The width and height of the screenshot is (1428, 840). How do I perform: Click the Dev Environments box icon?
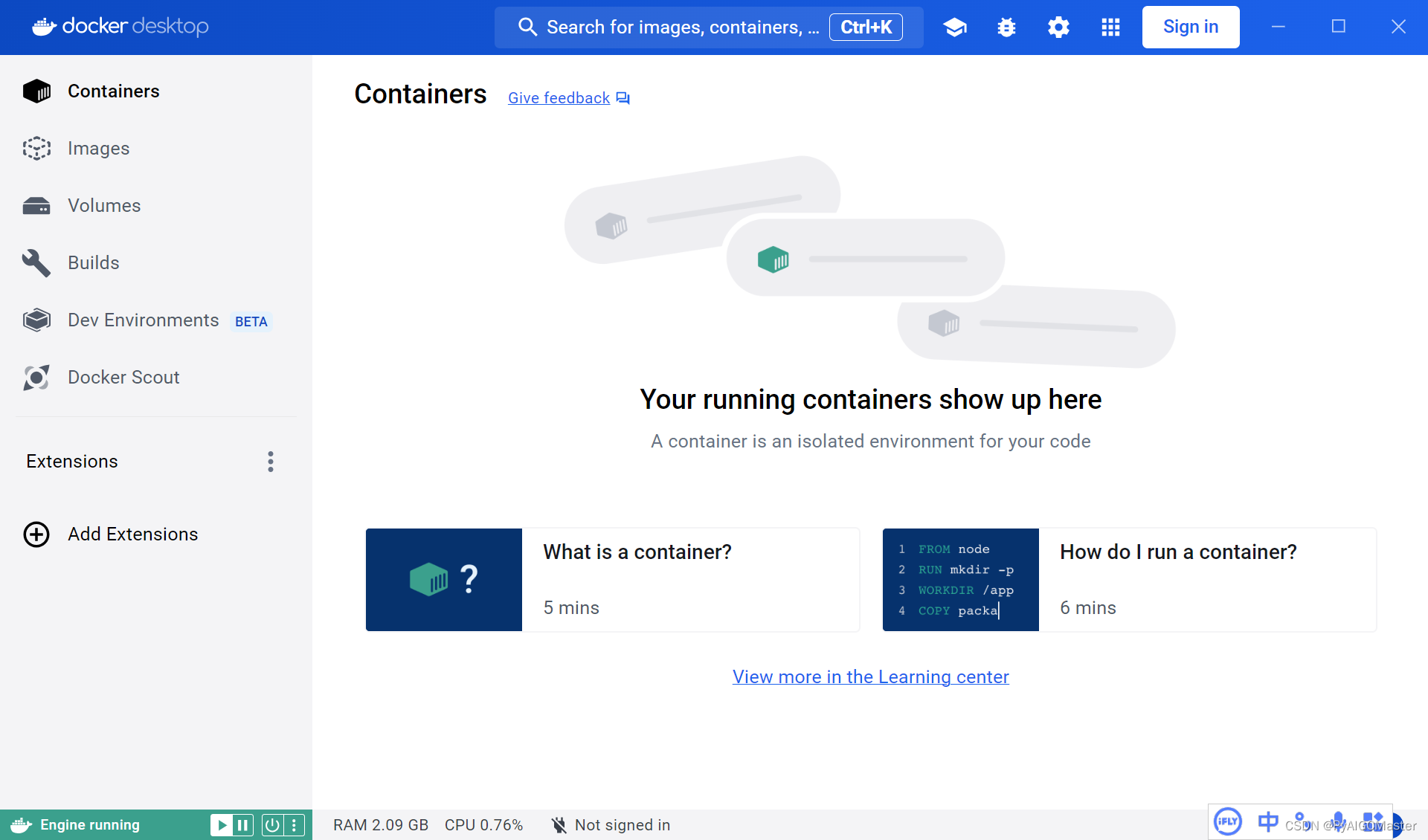pyautogui.click(x=36, y=320)
